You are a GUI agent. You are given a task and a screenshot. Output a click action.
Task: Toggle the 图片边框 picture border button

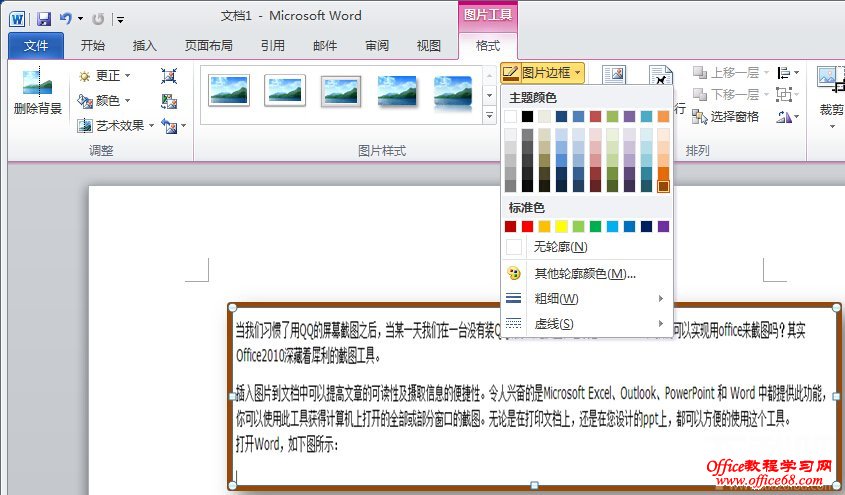coord(542,73)
